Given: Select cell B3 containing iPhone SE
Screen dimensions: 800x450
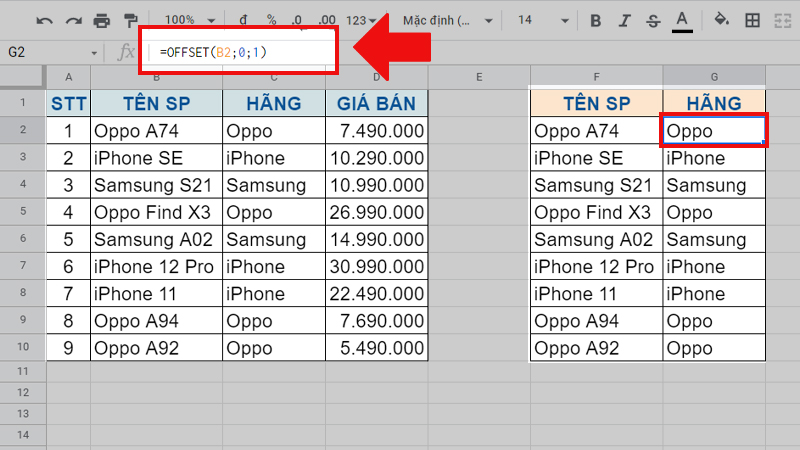Looking at the screenshot, I should [x=157, y=158].
